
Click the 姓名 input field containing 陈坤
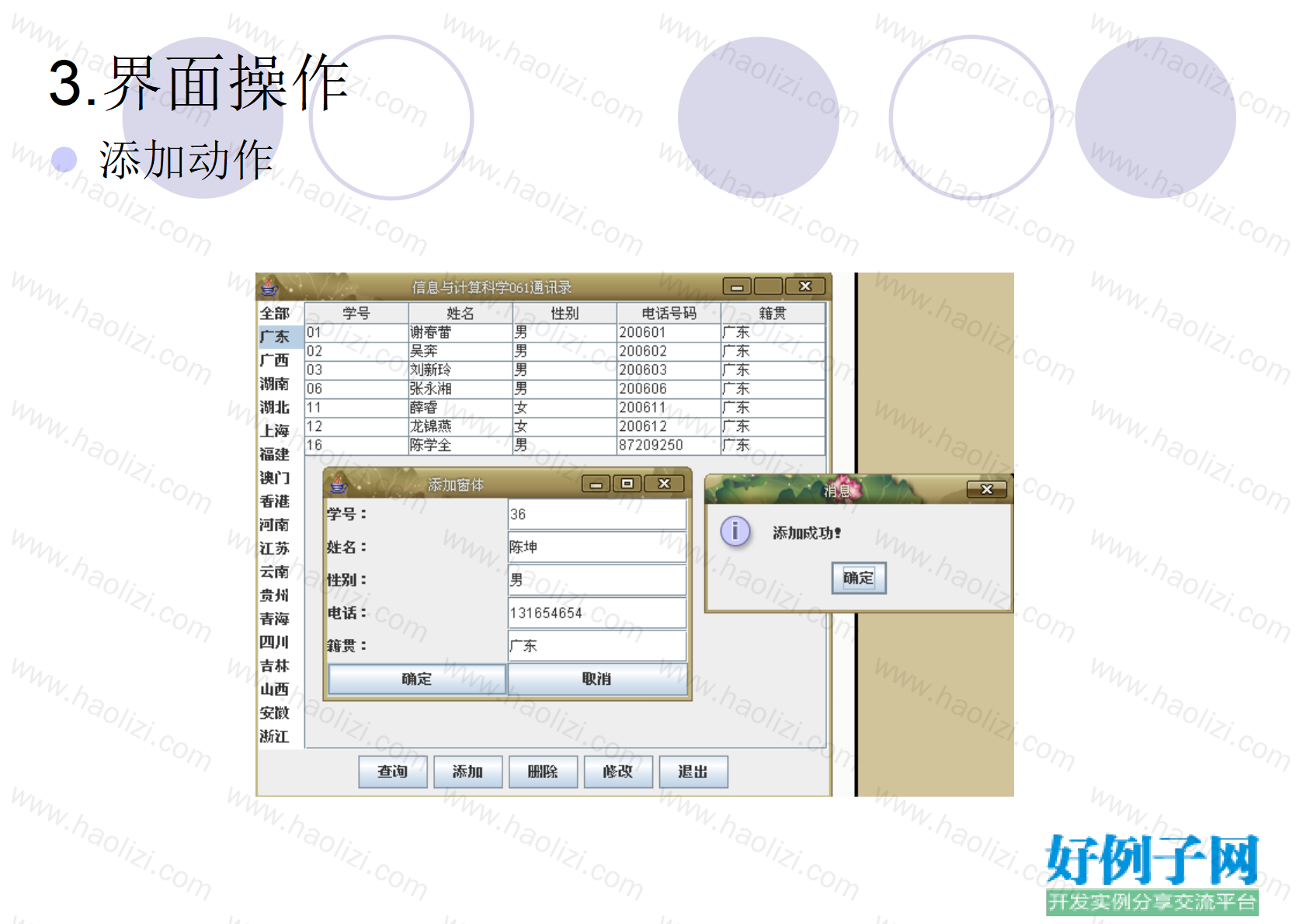point(597,547)
